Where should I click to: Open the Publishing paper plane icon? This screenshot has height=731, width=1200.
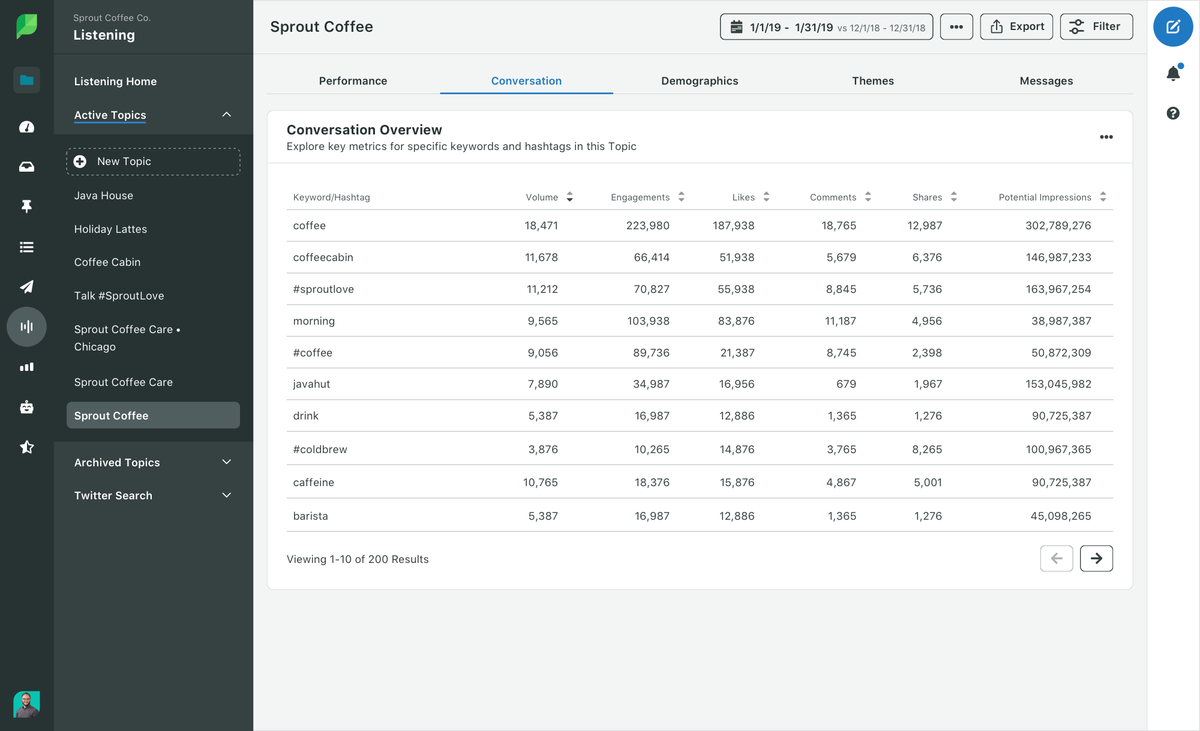point(27,287)
